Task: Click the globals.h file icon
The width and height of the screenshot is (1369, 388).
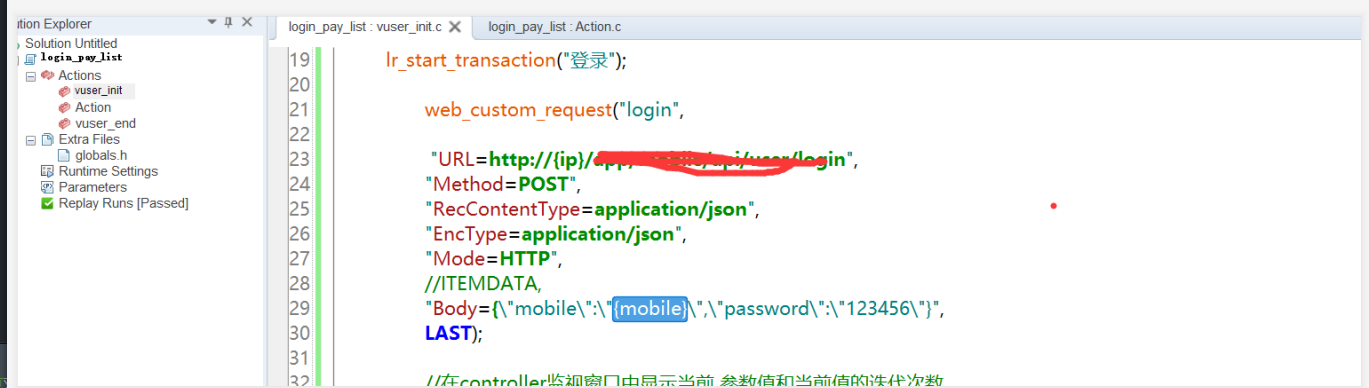Action: pos(65,155)
